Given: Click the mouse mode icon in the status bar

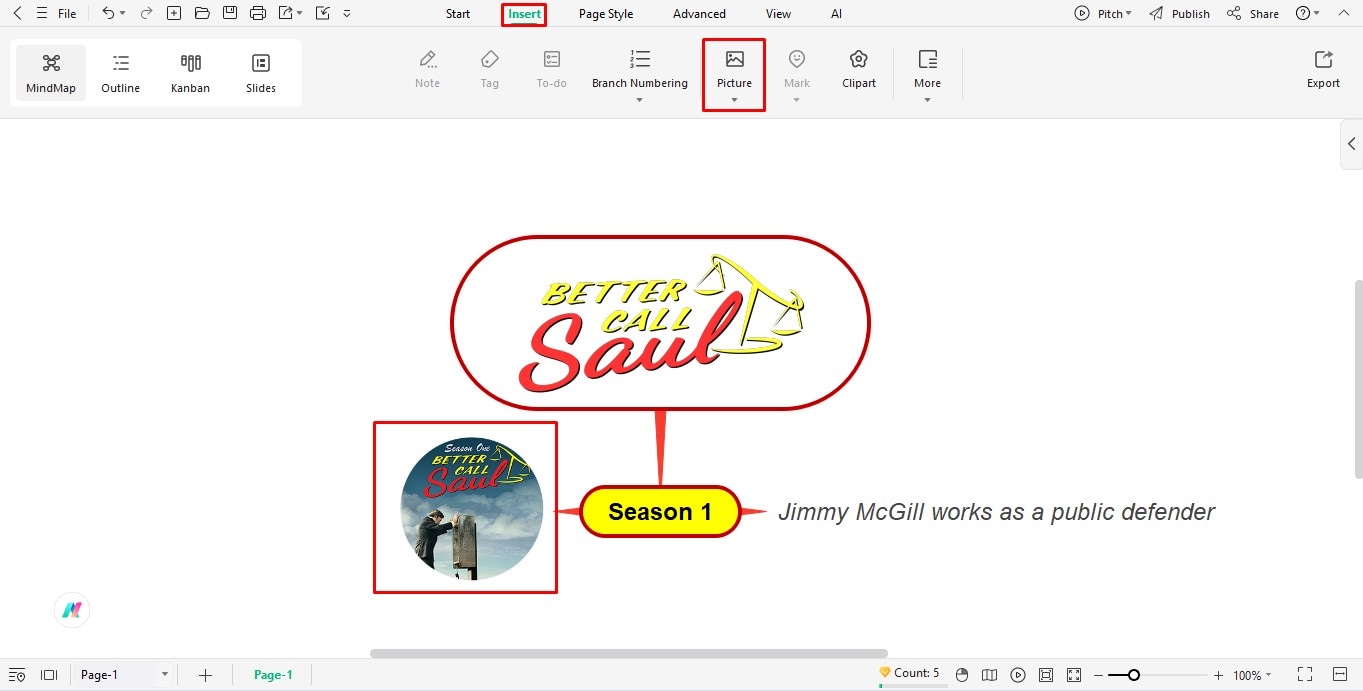Looking at the screenshot, I should point(962,675).
